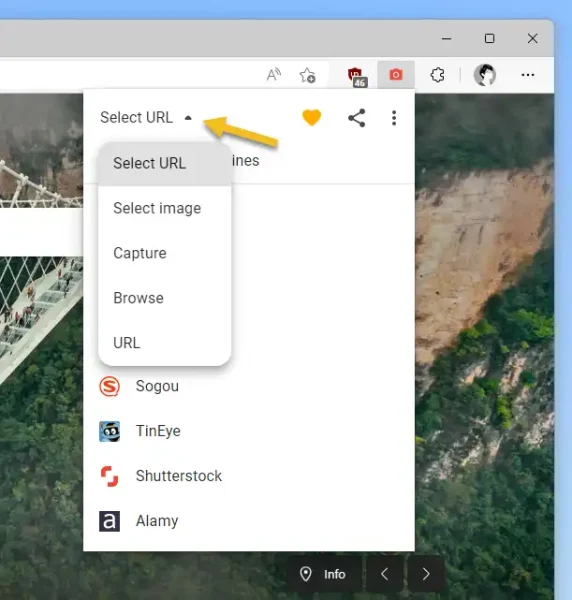Click the Shutterstock logo icon

click(x=109, y=476)
